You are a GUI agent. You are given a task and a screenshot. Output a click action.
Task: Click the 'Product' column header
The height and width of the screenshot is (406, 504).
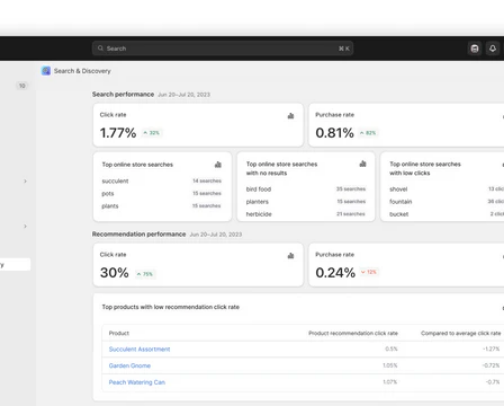click(x=119, y=333)
